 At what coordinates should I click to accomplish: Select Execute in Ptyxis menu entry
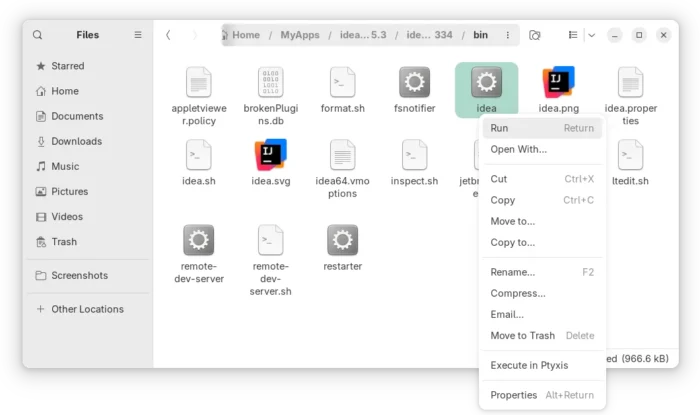529,365
